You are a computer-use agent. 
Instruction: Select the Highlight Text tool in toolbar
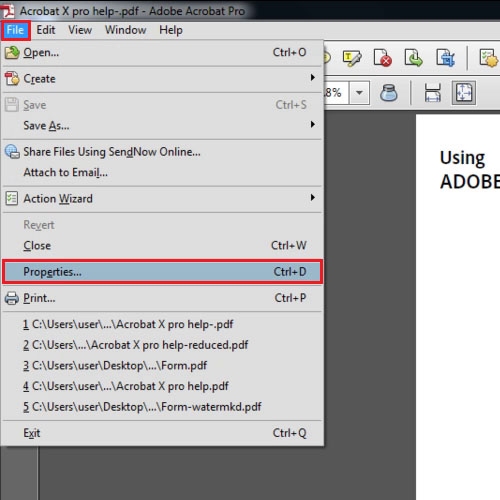coord(352,58)
